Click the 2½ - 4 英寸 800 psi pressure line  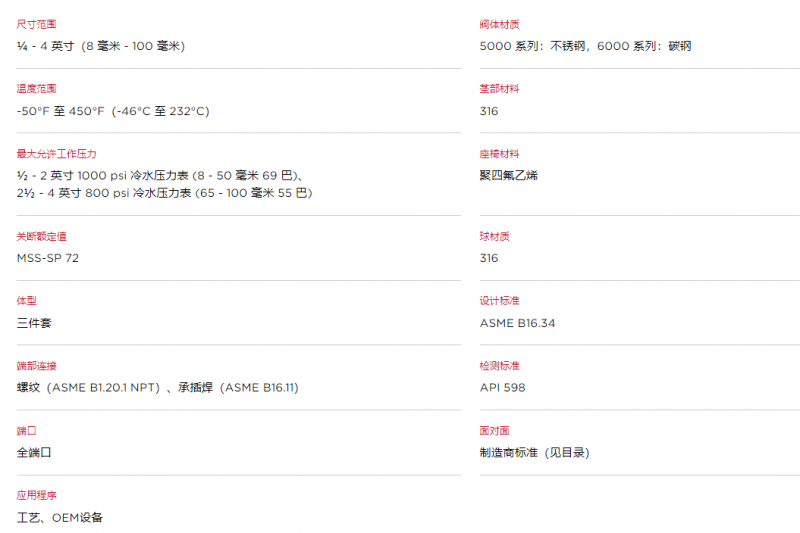tap(164, 193)
